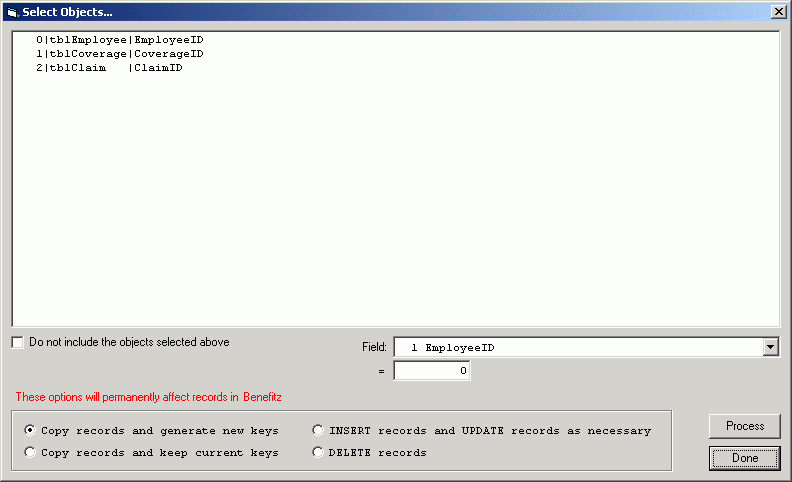
Task: Enable 'Do not include the objects selected above'
Action: (x=18, y=342)
